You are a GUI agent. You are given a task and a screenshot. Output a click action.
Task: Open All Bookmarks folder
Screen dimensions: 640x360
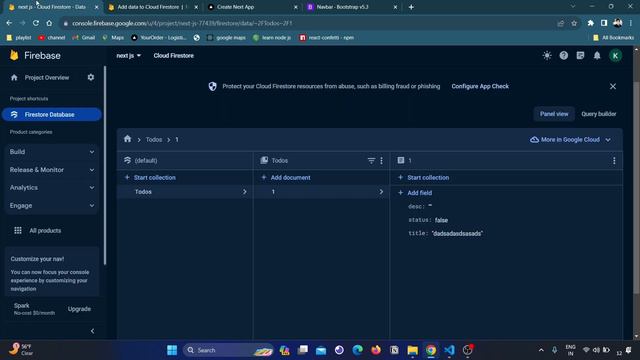tap(613, 38)
